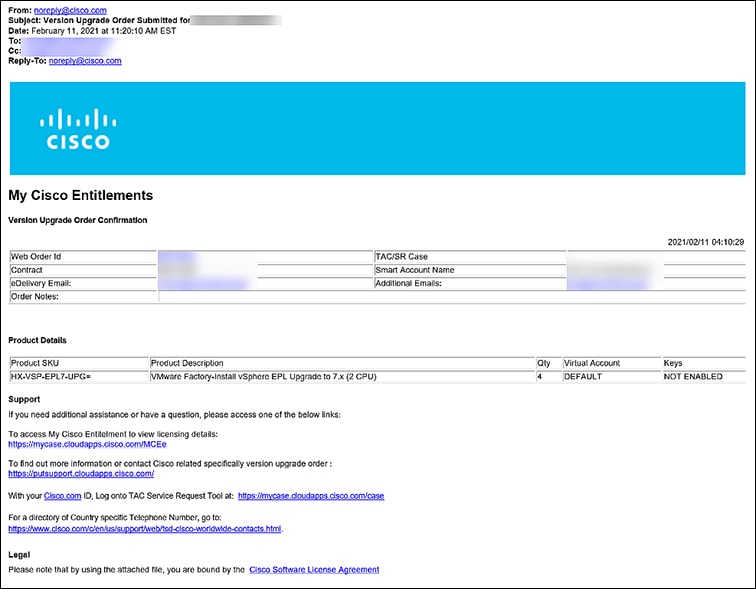Click the NOT ENABLED keys cell
Screen dimensions: 756x589
point(703,376)
